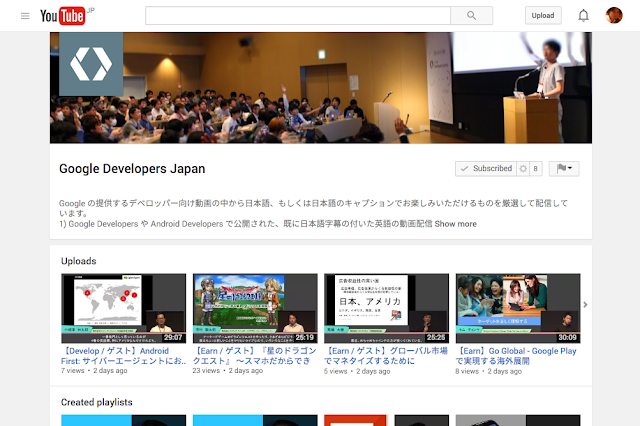Open the Google Developers Japan channel title
Image resolution: width=640 pixels, height=426 pixels.
(132, 169)
